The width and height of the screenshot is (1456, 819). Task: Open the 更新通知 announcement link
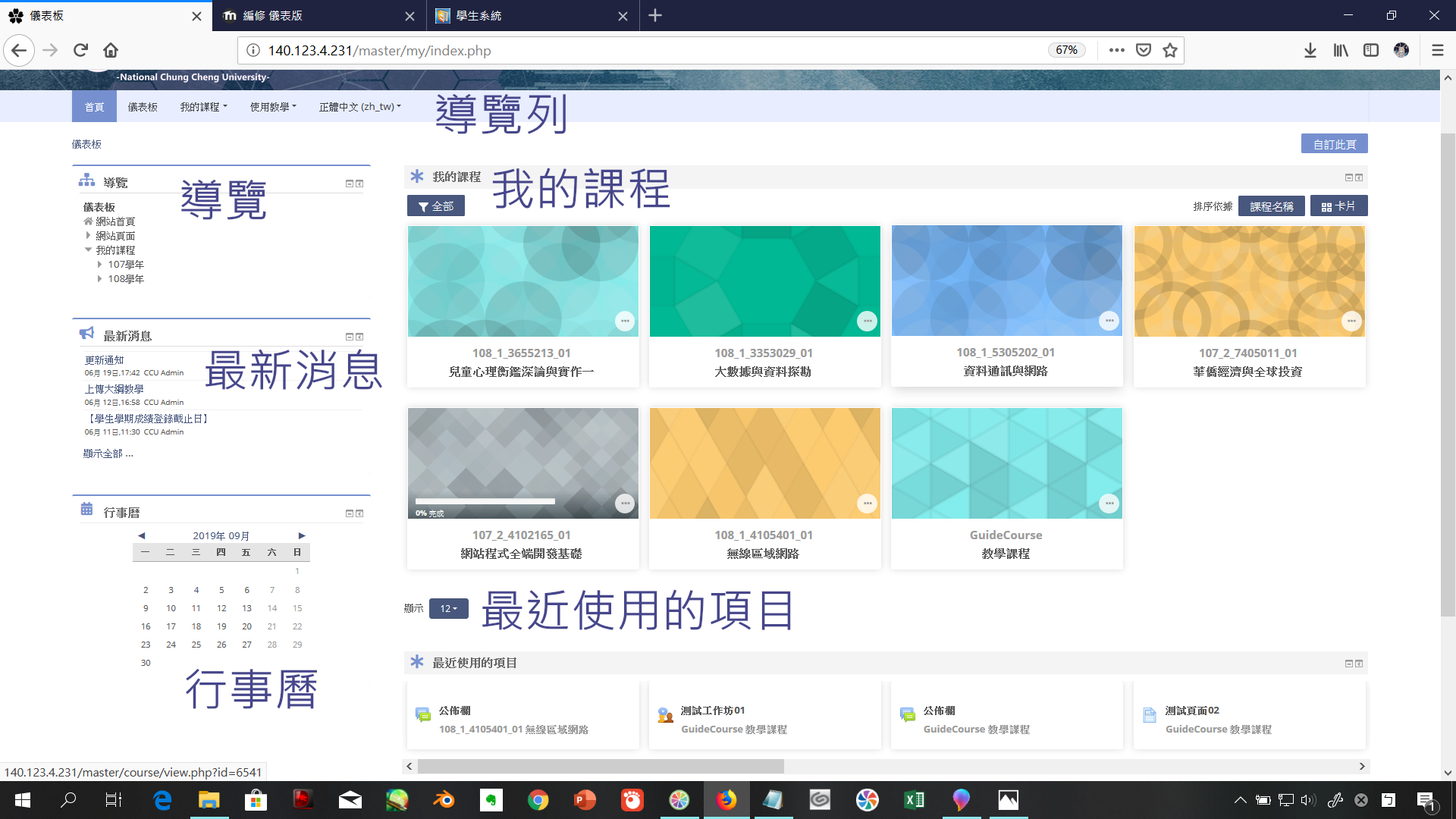pos(104,359)
